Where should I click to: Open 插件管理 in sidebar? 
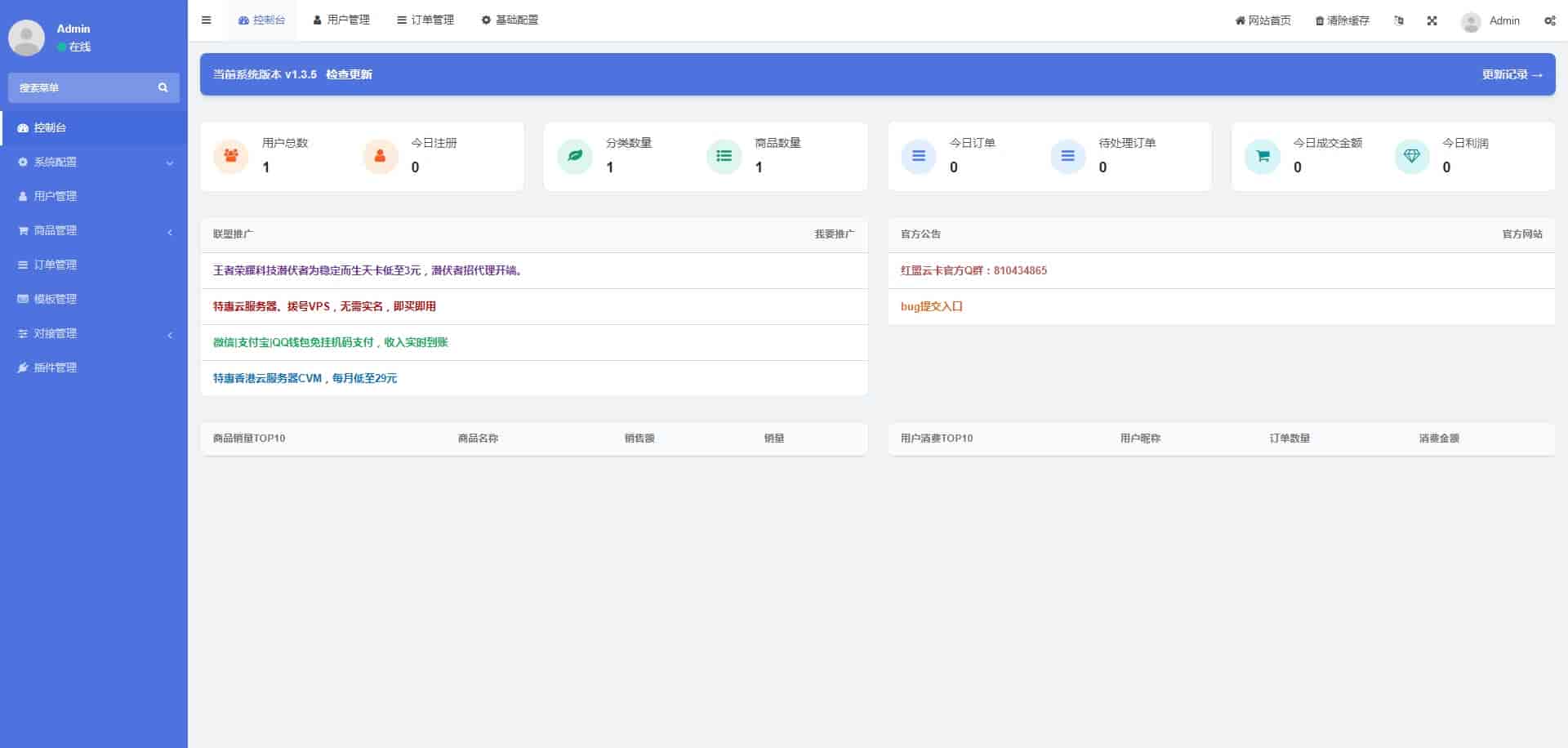(x=55, y=368)
